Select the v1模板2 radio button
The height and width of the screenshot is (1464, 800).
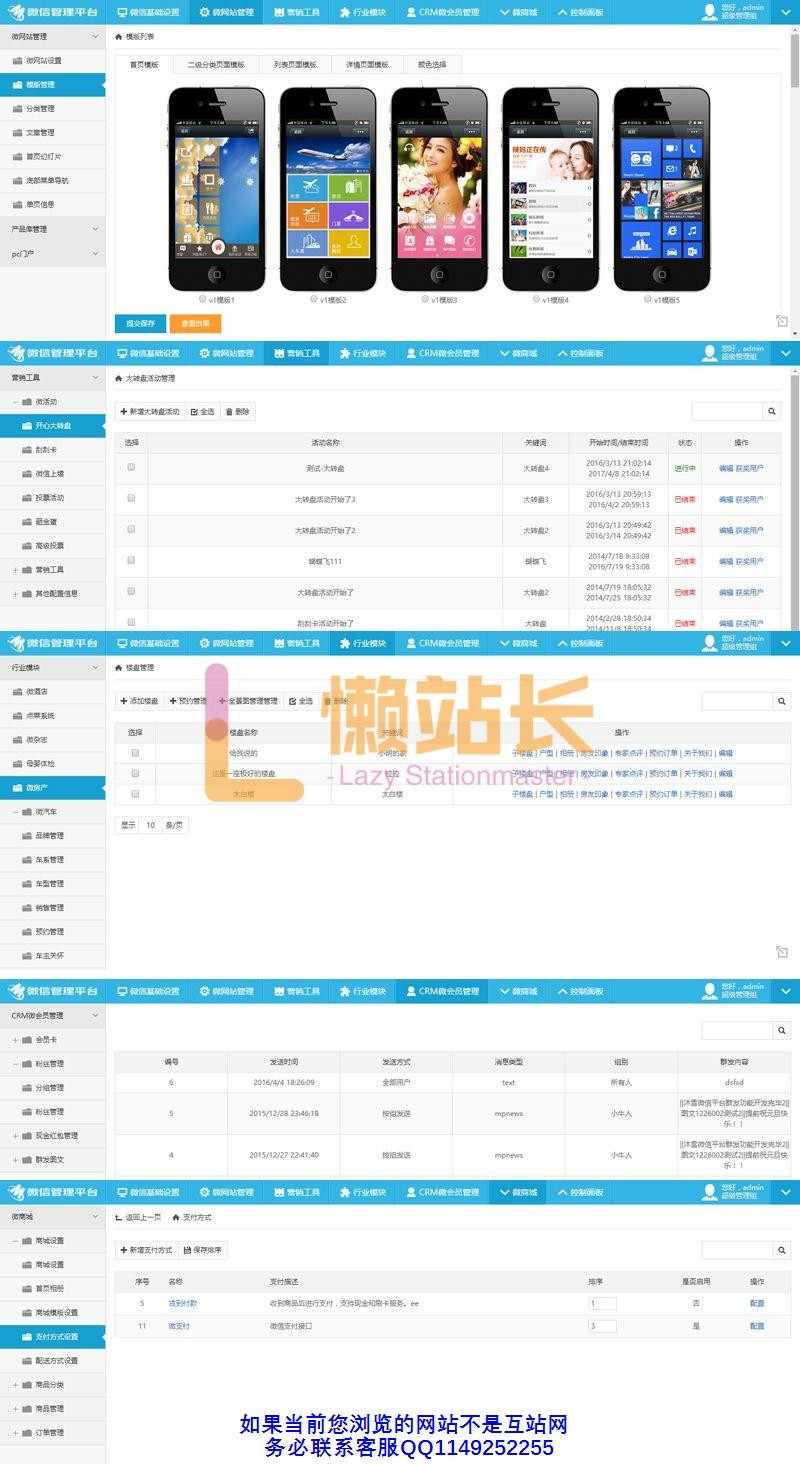[314, 299]
